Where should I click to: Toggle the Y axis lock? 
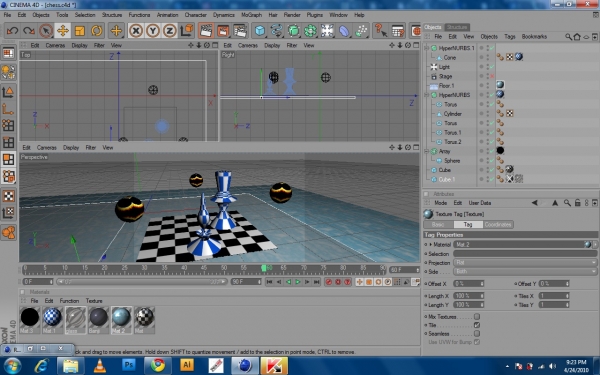[152, 31]
